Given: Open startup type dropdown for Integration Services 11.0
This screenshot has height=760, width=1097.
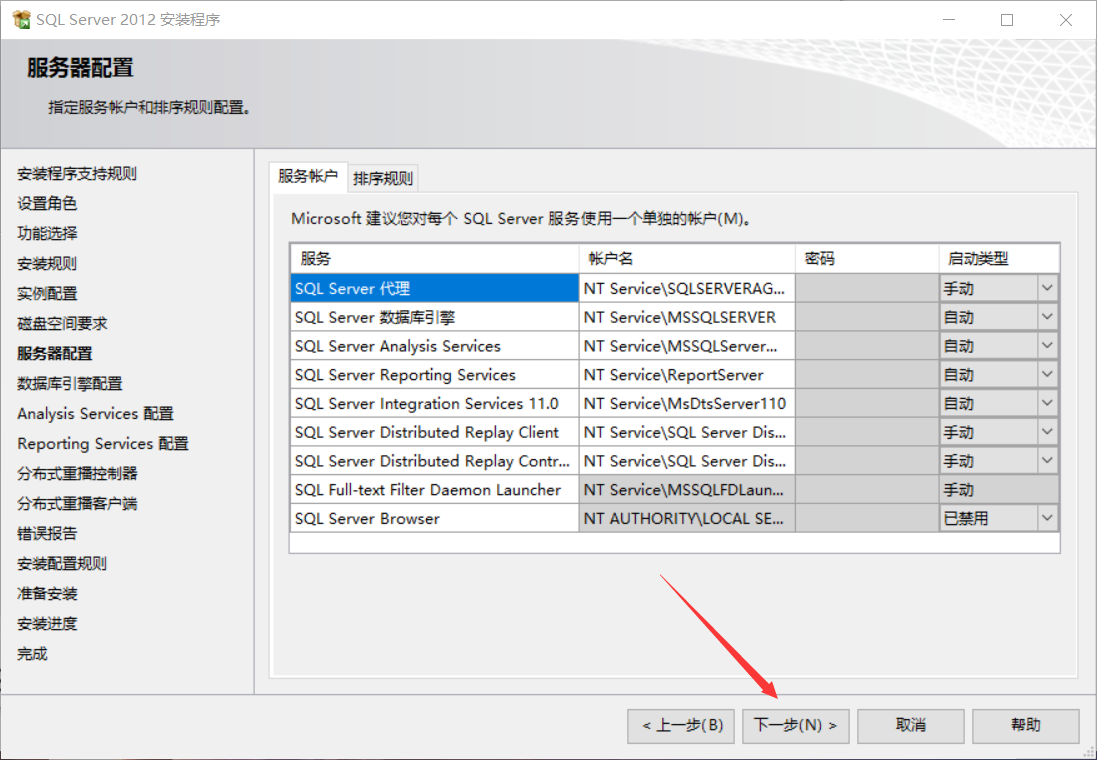Looking at the screenshot, I should click(x=1047, y=402).
